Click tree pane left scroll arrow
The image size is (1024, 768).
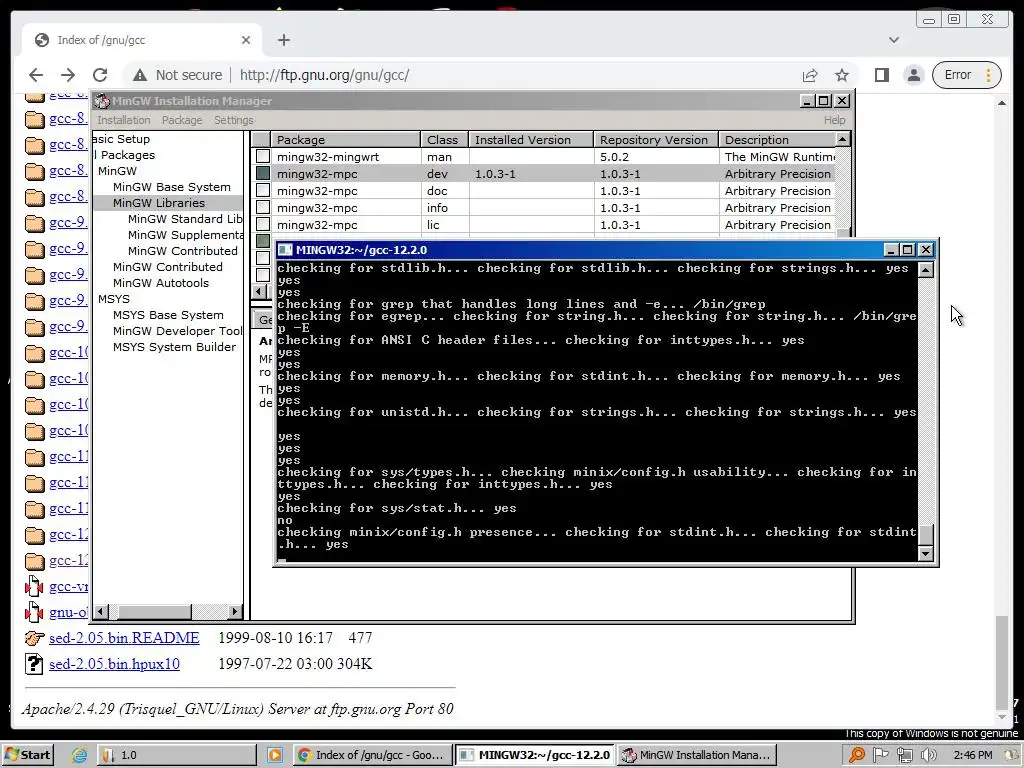coord(101,612)
